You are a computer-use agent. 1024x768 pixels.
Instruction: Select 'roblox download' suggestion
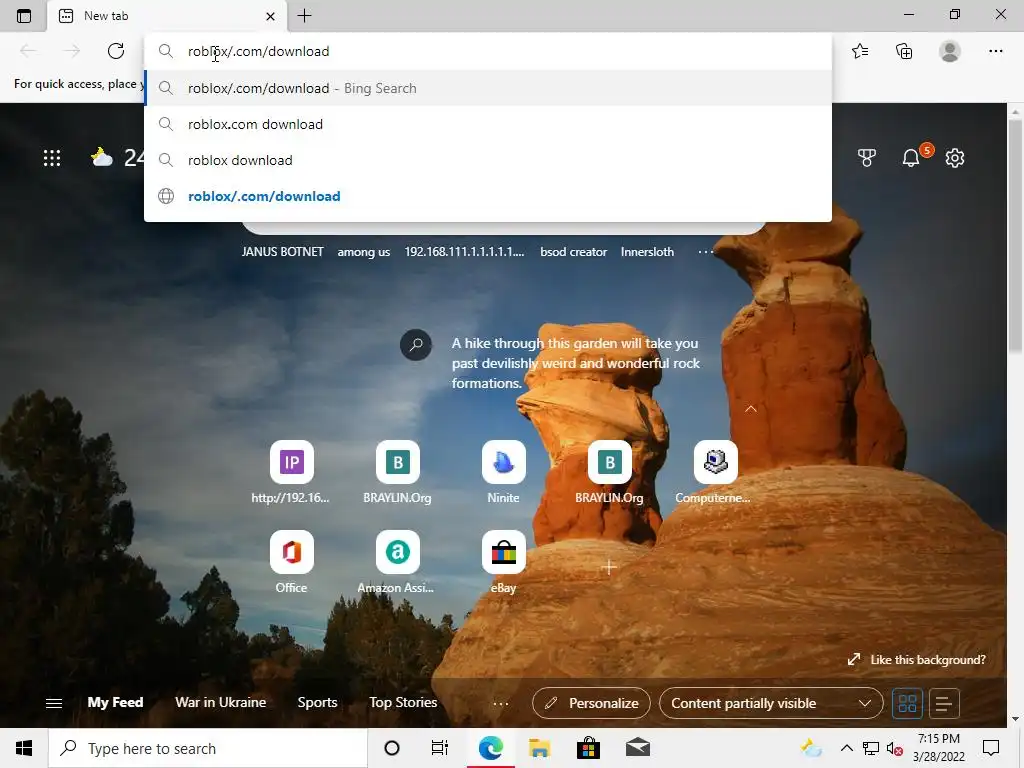488,160
